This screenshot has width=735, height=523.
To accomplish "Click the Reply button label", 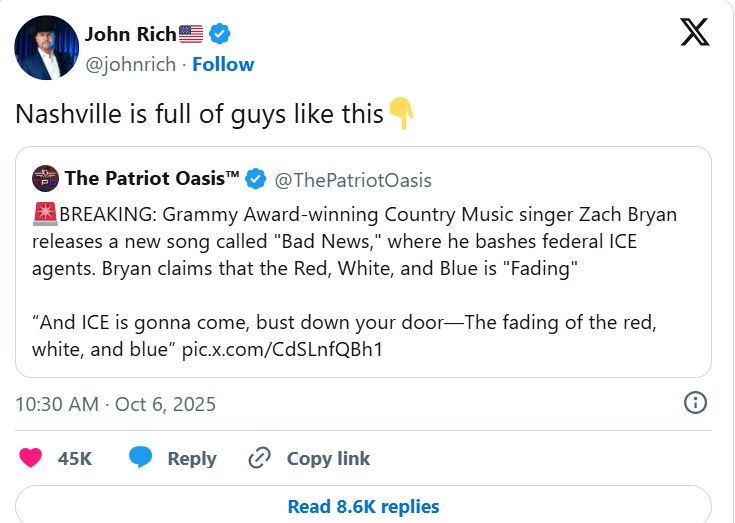I will click(x=192, y=458).
